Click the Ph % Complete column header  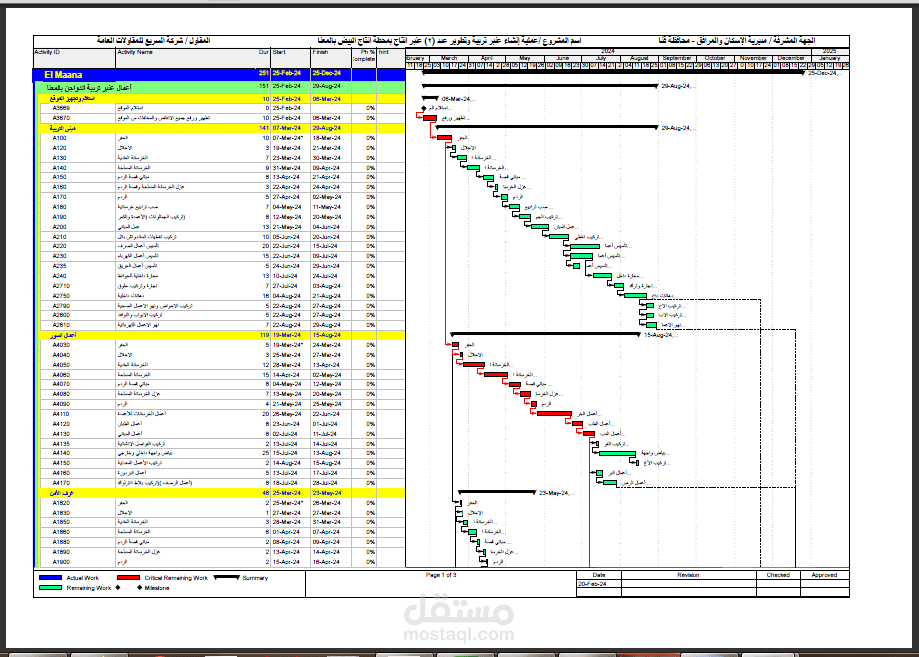364,55
